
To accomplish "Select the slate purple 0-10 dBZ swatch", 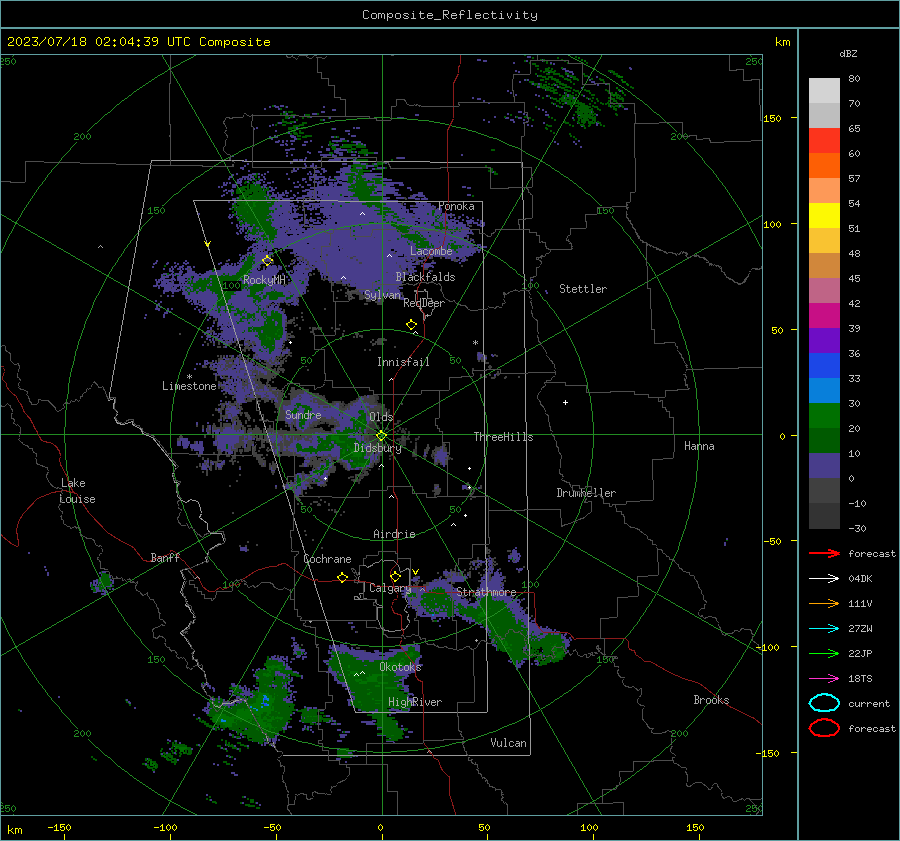I will (x=824, y=465).
